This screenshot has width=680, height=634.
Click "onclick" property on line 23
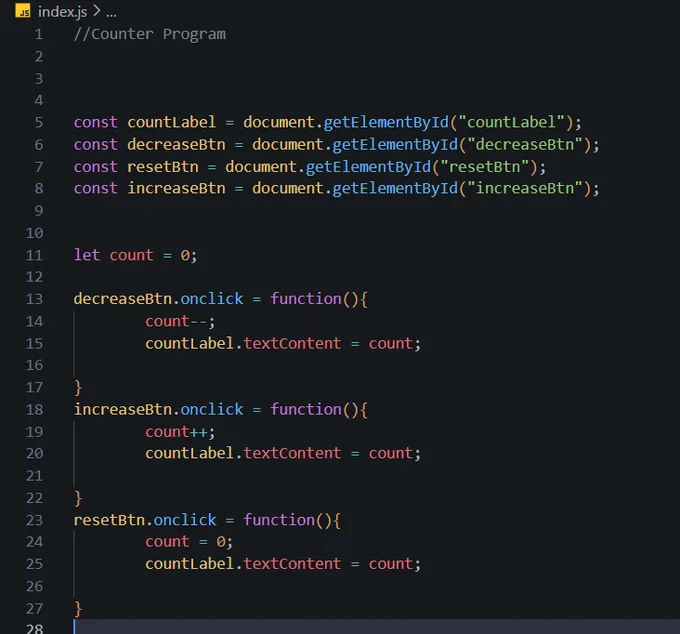pos(185,520)
